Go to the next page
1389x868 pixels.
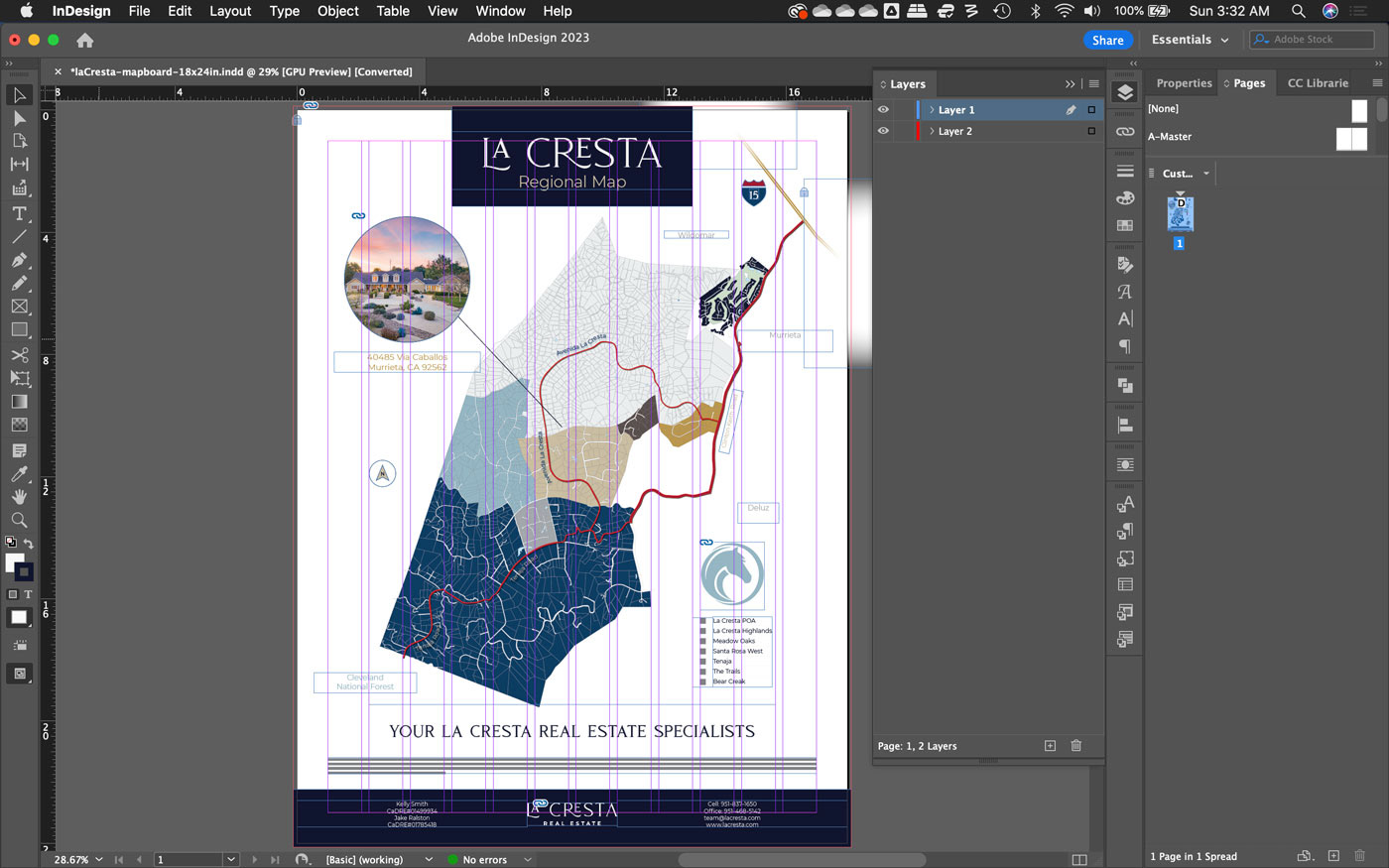tap(255, 859)
